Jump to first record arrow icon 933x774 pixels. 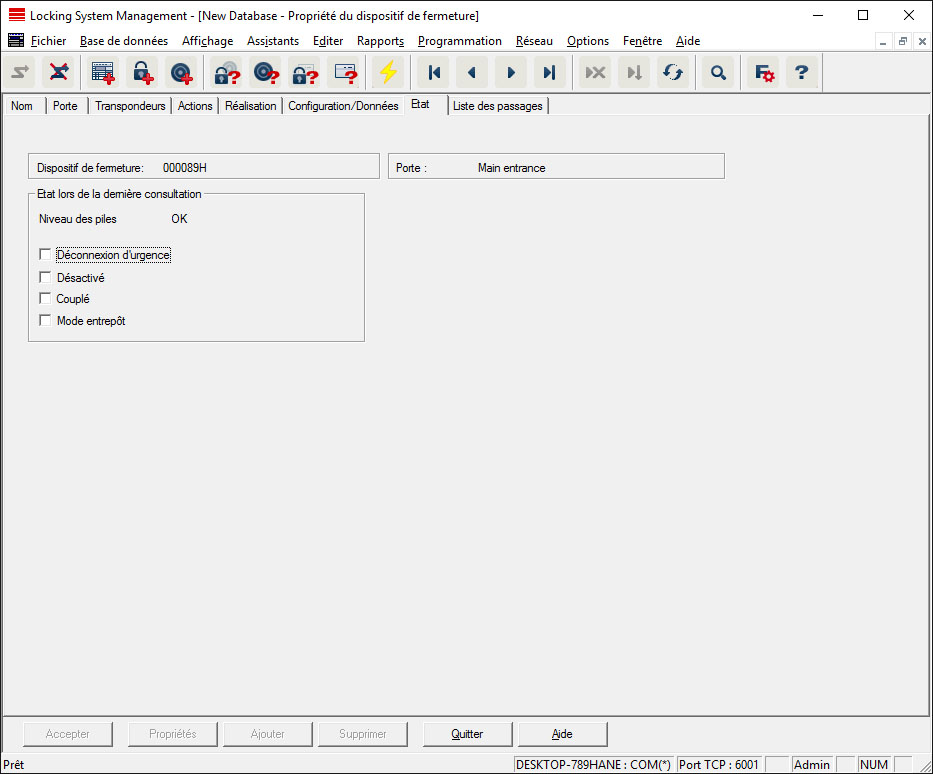tap(434, 73)
